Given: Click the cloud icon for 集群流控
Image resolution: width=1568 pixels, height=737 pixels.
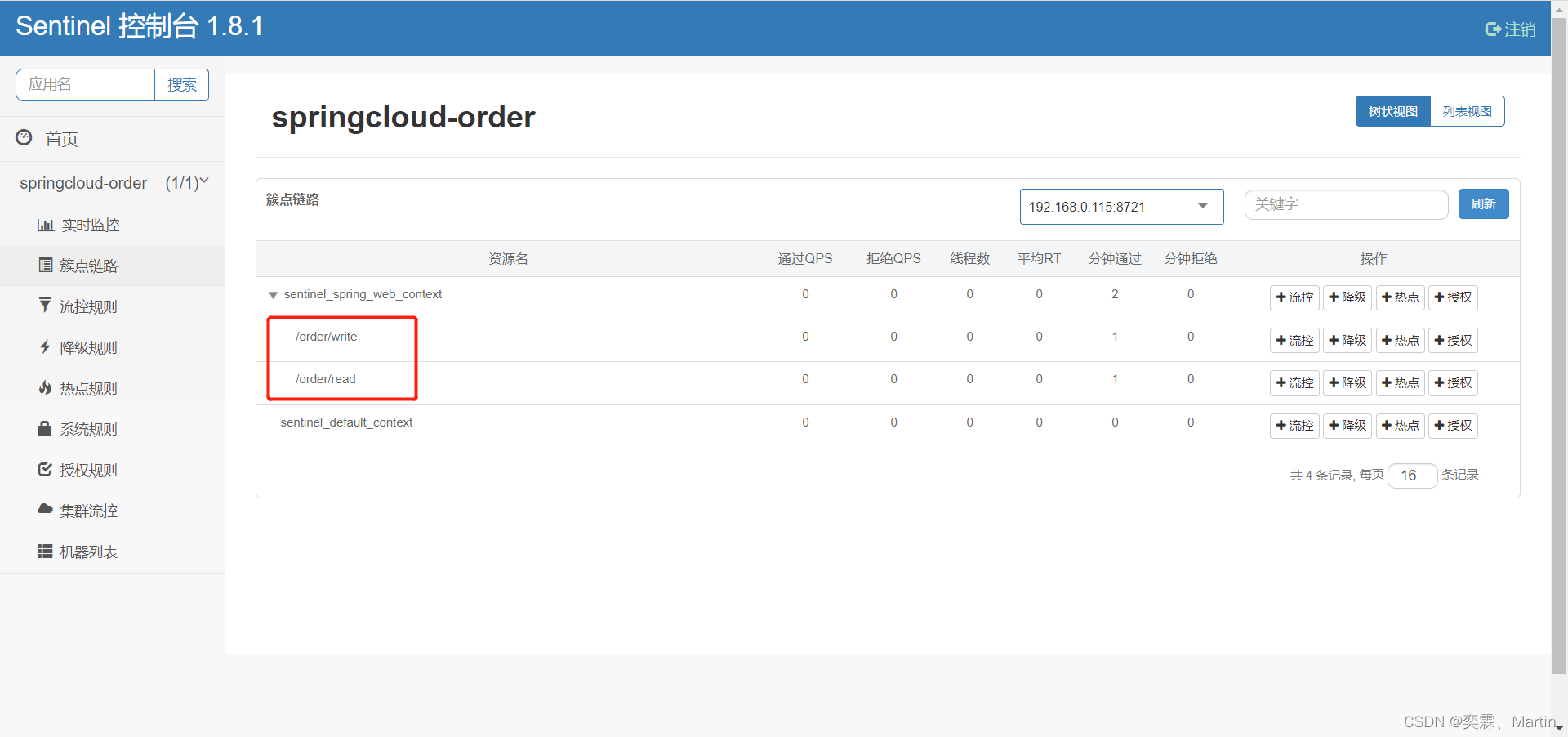Looking at the screenshot, I should tap(45, 509).
